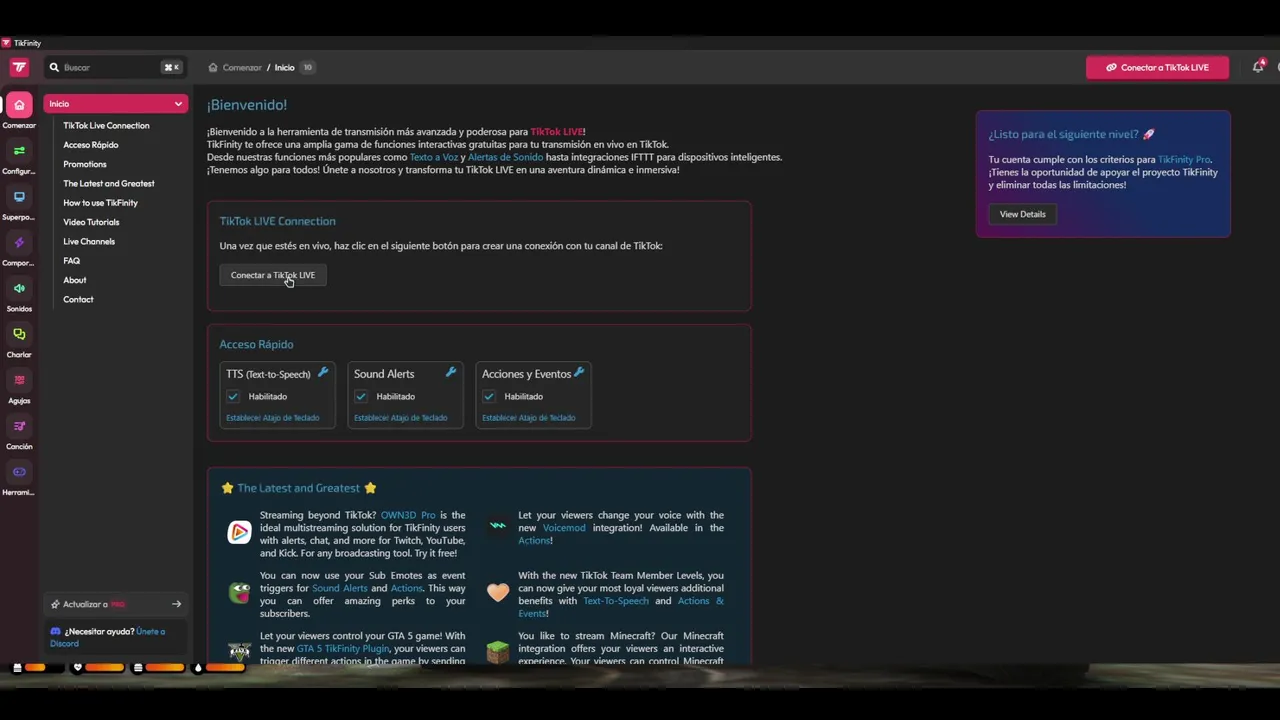Click the Actualizar a PRO arrow
Image resolution: width=1280 pixels, height=720 pixels.
click(x=176, y=604)
